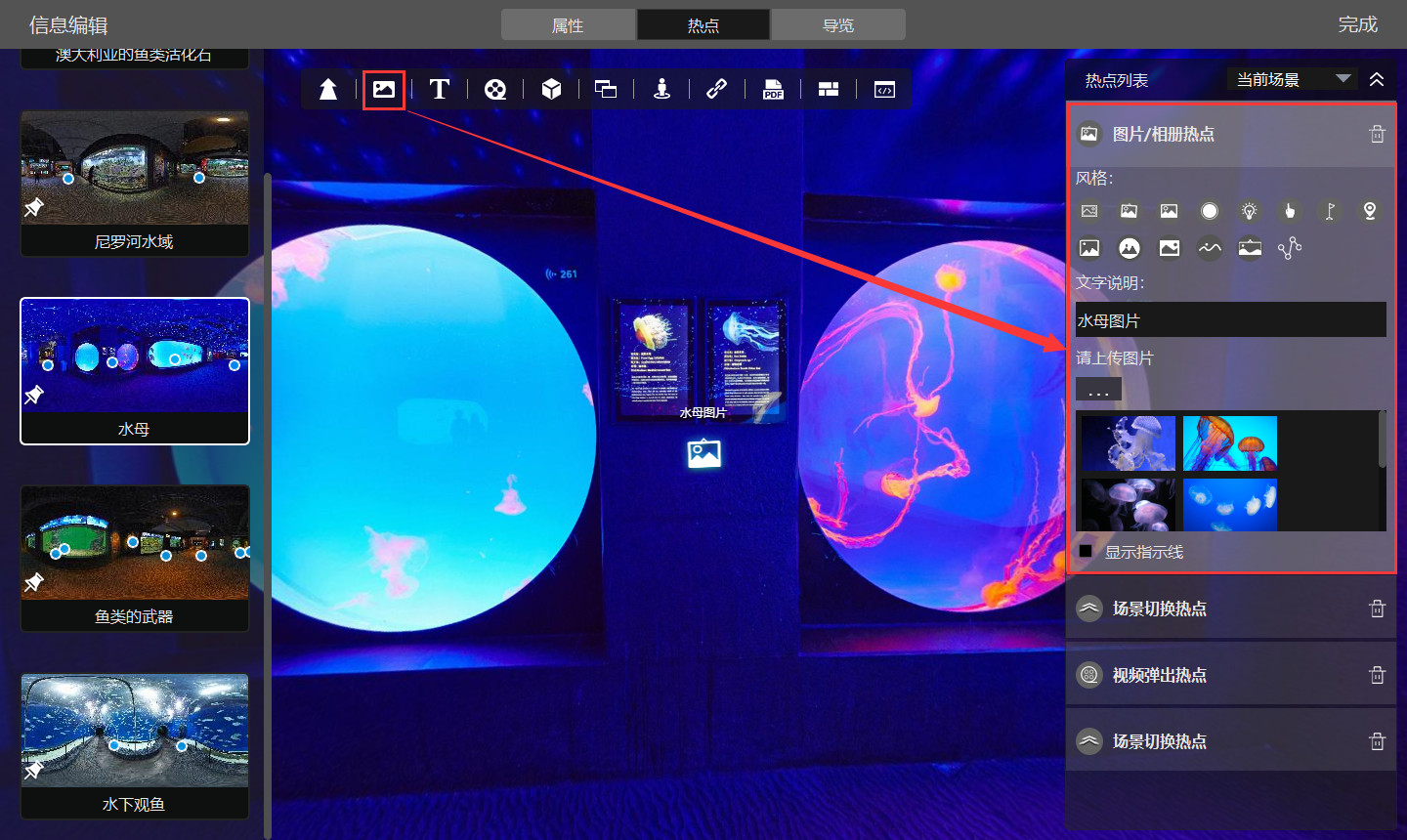The image size is (1407, 840).
Task: Click the 完成 button
Action: point(1357,24)
